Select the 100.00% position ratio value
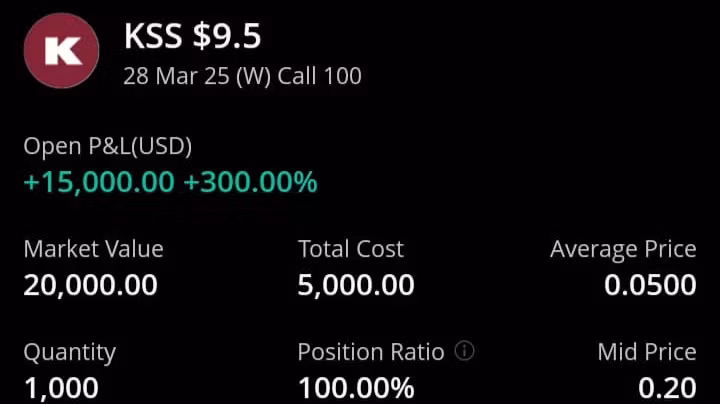The height and width of the screenshot is (404, 720). 356,387
